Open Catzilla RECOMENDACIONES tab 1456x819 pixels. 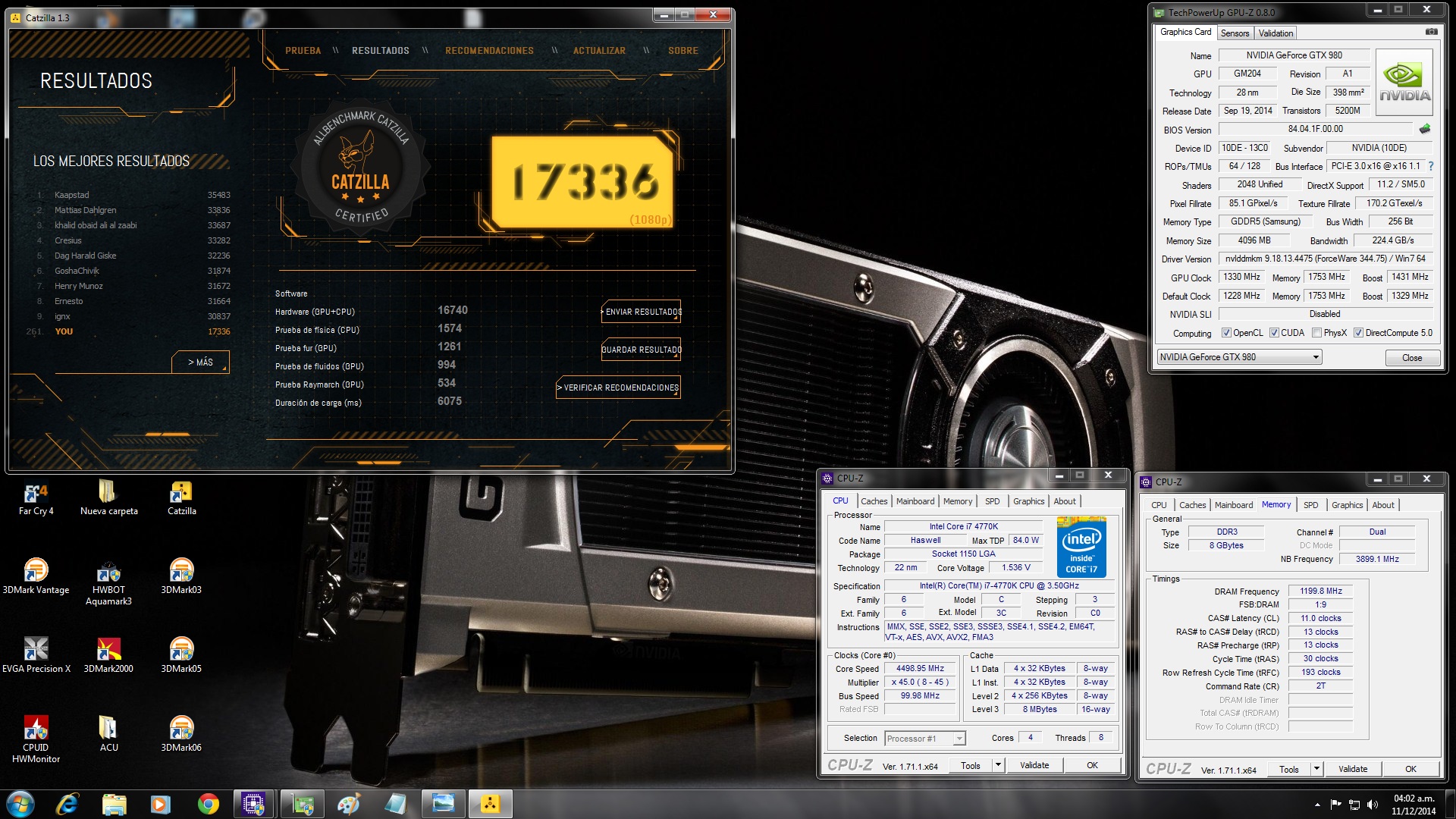point(489,51)
